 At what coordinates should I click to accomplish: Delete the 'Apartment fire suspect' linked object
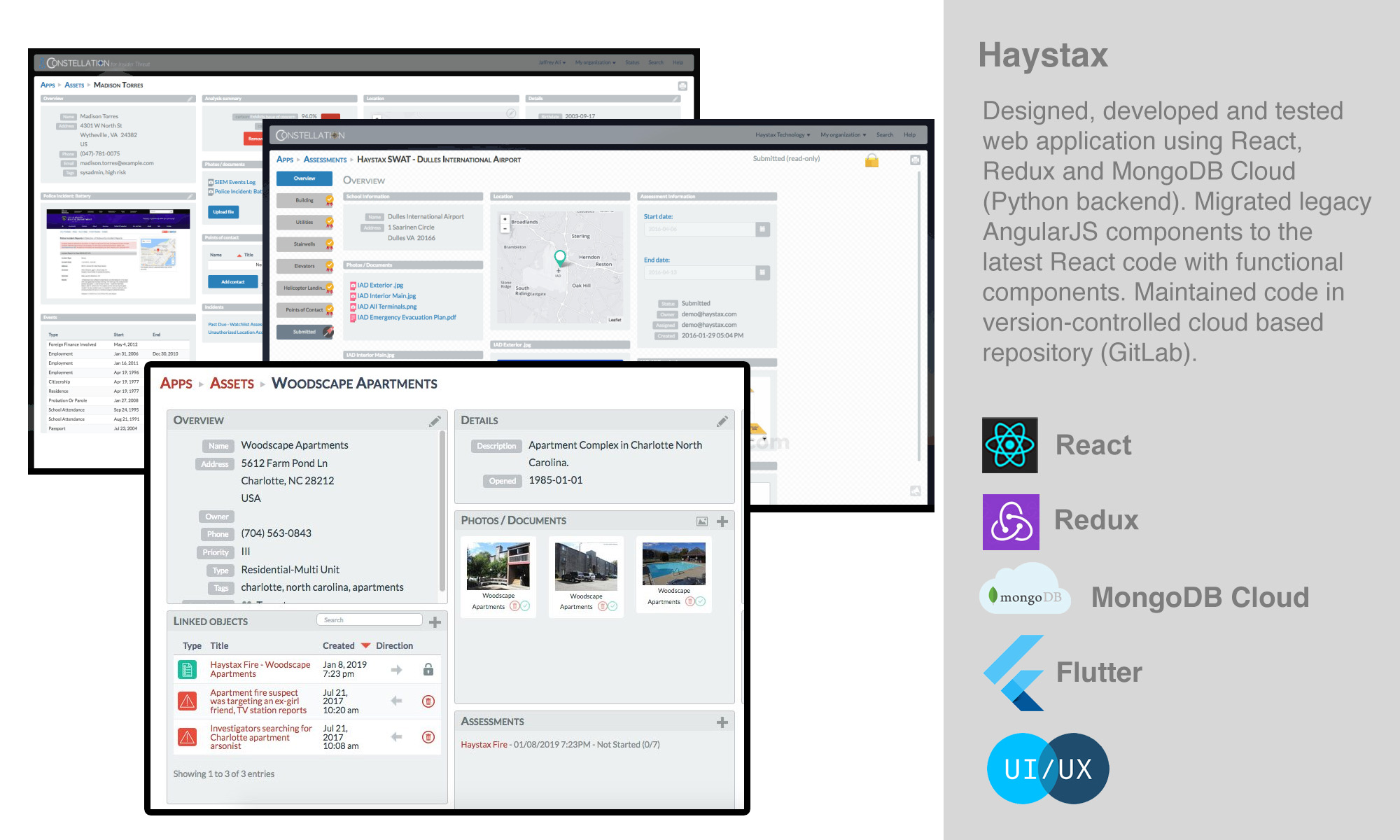(428, 701)
